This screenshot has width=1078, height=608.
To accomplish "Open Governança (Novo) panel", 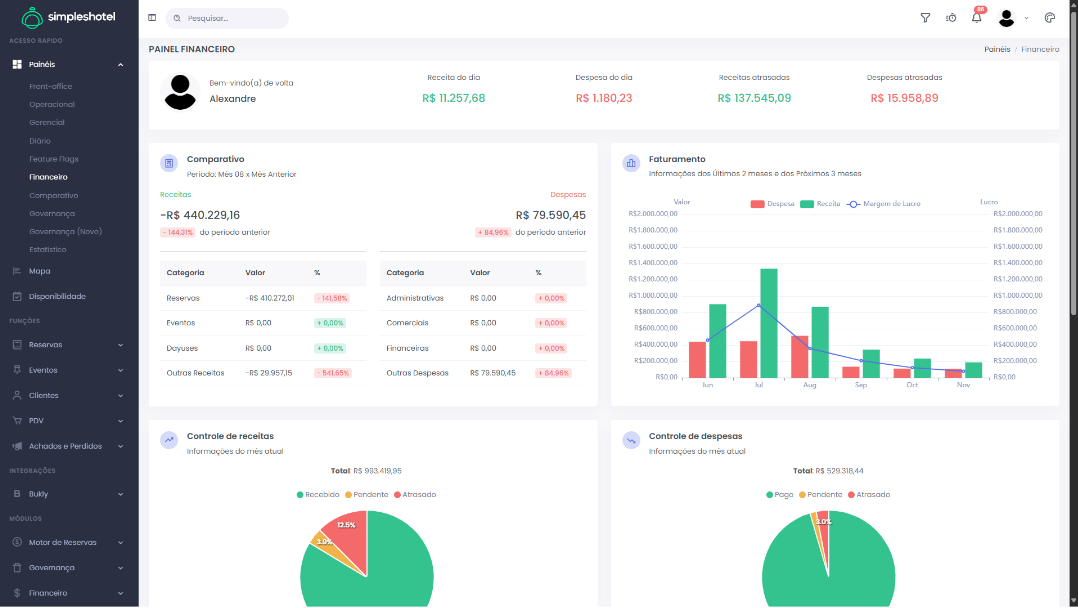I will pos(65,232).
